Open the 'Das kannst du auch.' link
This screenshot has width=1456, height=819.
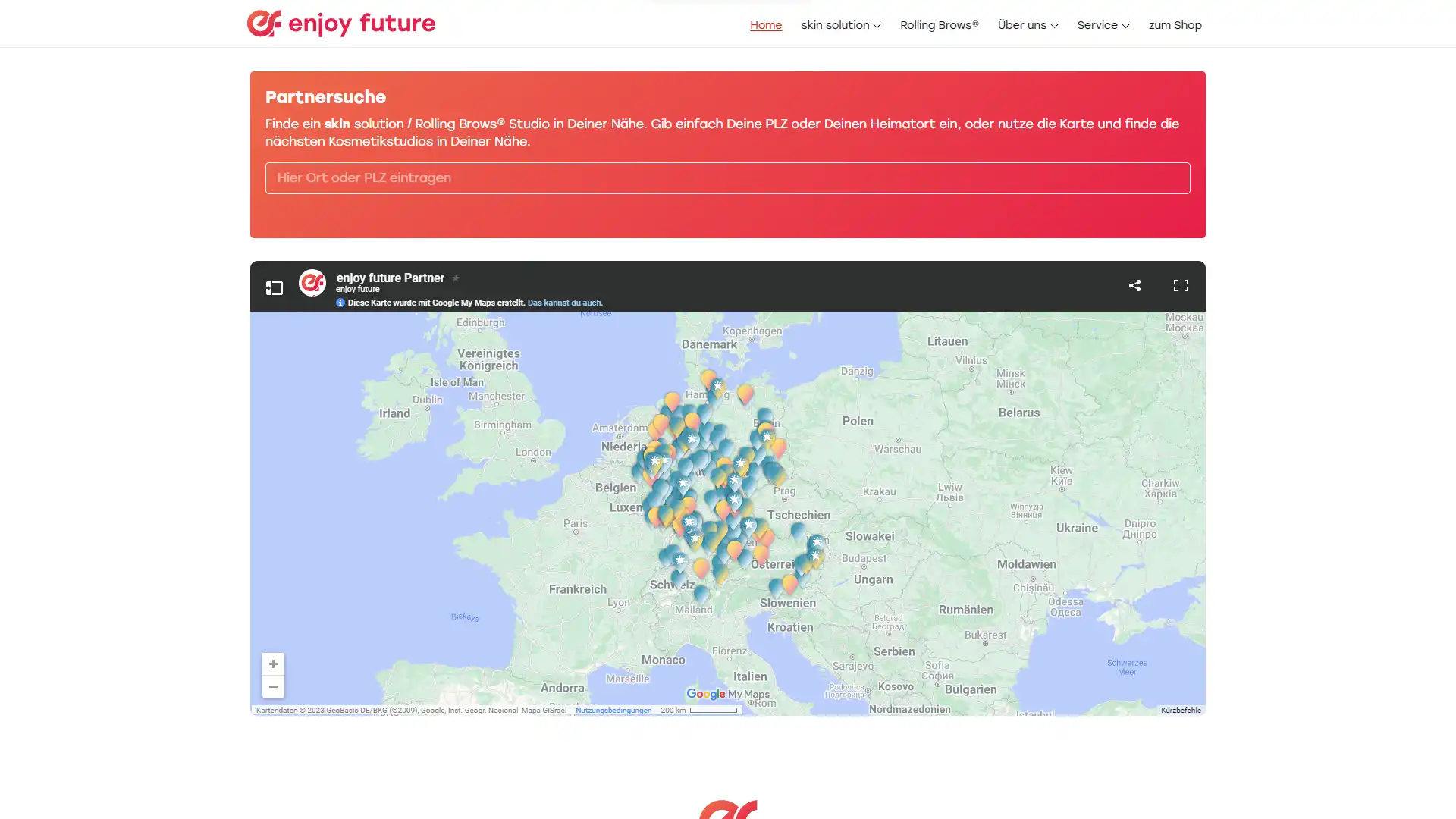coord(565,303)
